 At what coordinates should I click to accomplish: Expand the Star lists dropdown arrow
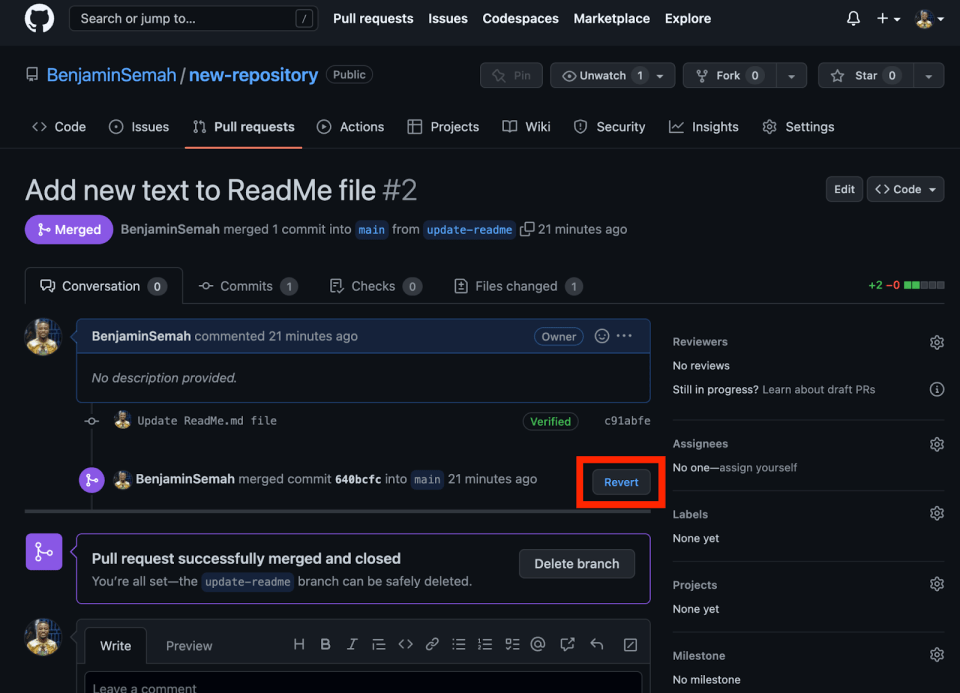[929, 76]
